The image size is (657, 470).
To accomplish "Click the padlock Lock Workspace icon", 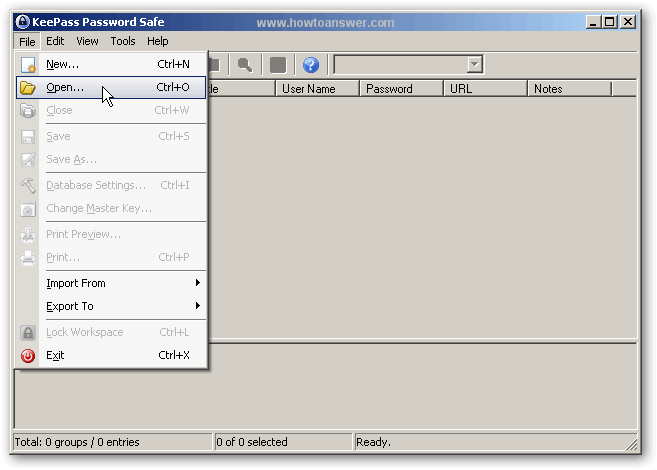I will [28, 333].
